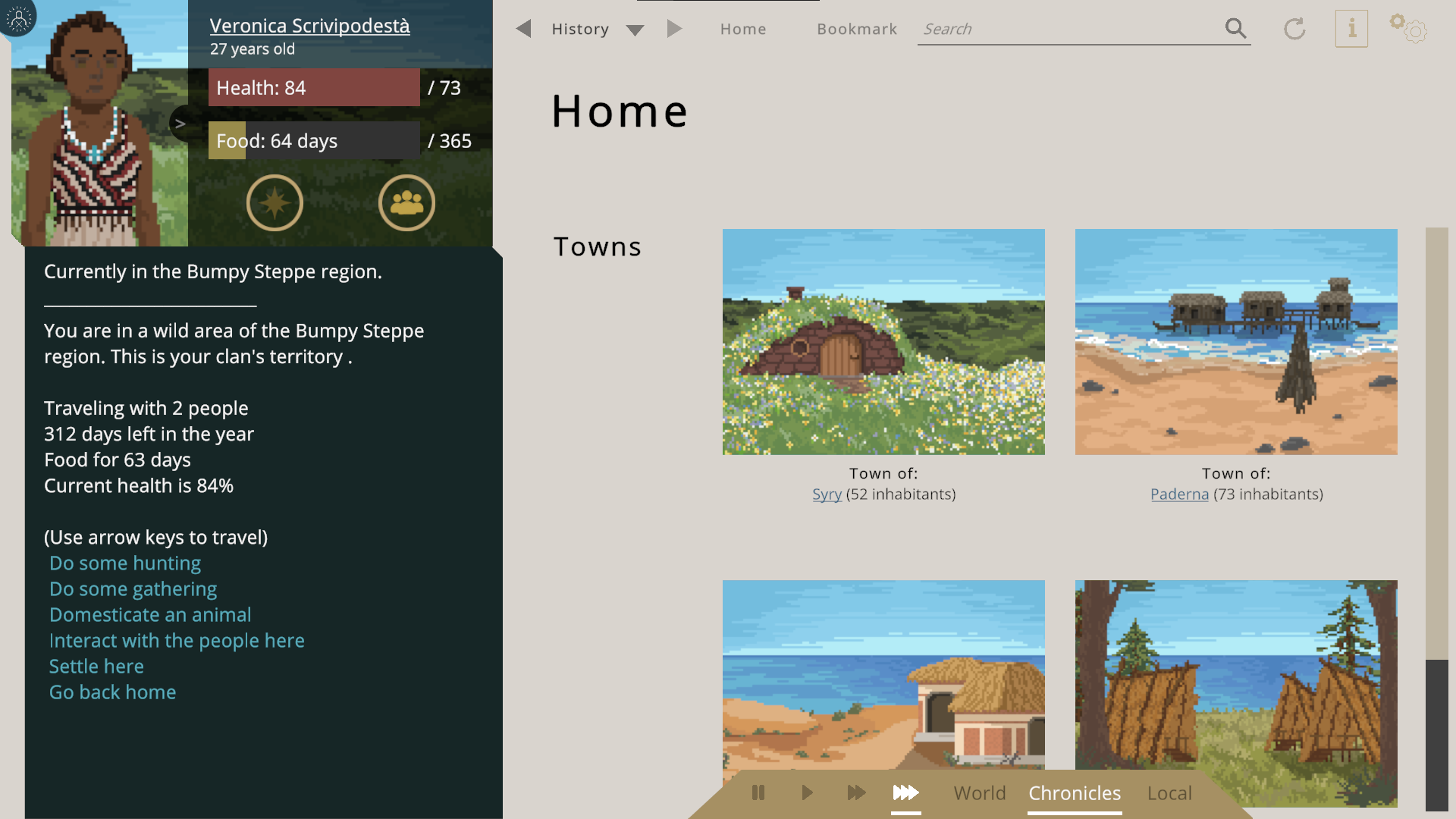Click 'Do some hunting' action link
The height and width of the screenshot is (819, 1456).
coord(125,563)
